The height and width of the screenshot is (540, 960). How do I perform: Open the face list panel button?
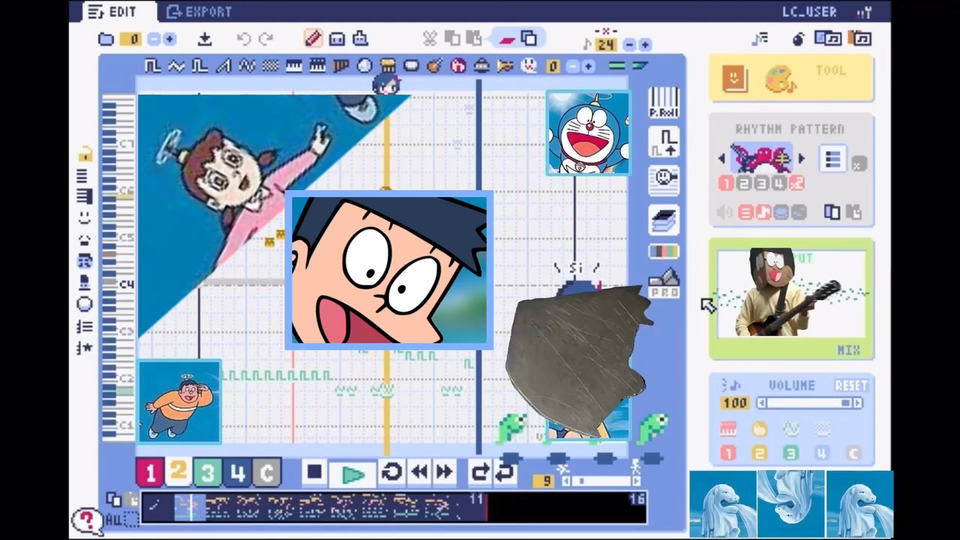(664, 181)
